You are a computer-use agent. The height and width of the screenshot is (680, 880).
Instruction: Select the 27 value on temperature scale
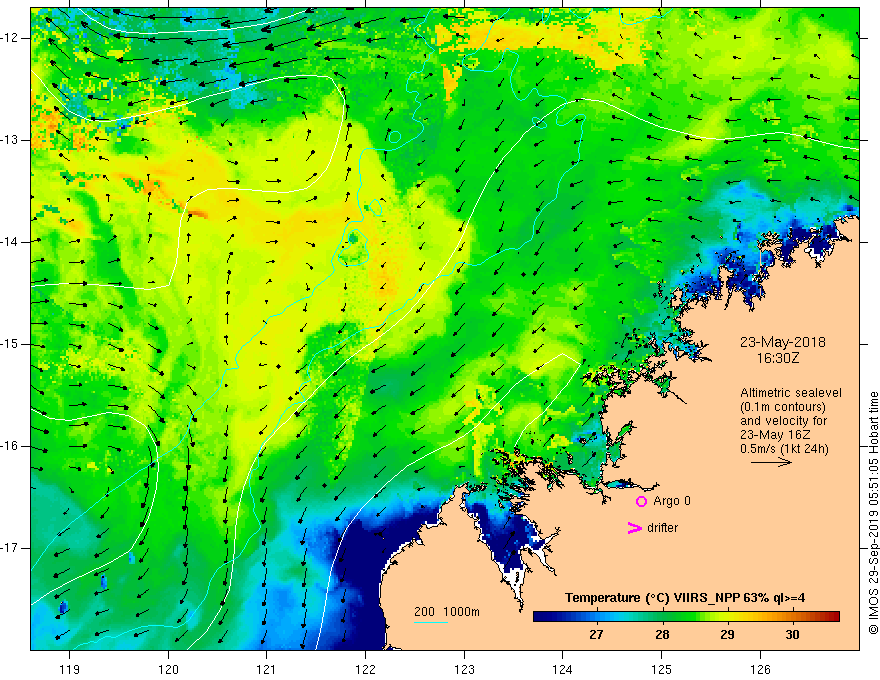(x=596, y=635)
